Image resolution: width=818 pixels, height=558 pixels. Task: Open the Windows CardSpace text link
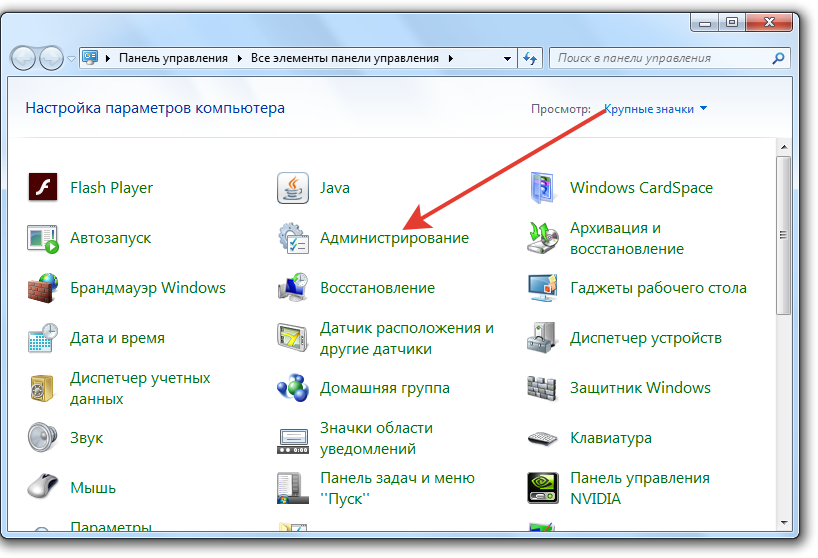[x=641, y=188]
